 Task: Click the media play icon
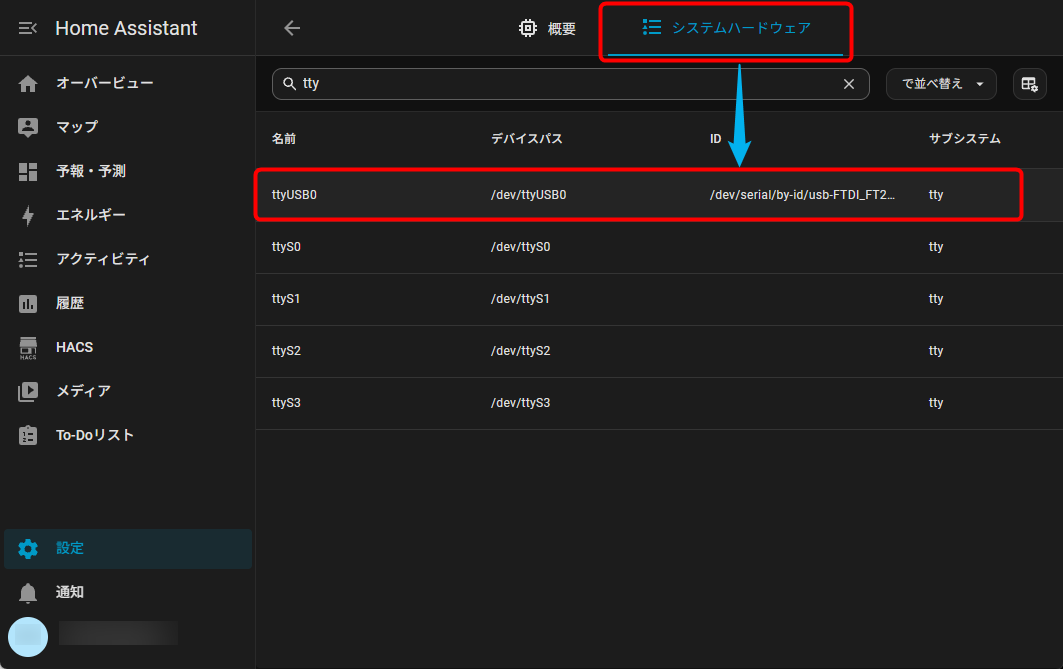(28, 392)
